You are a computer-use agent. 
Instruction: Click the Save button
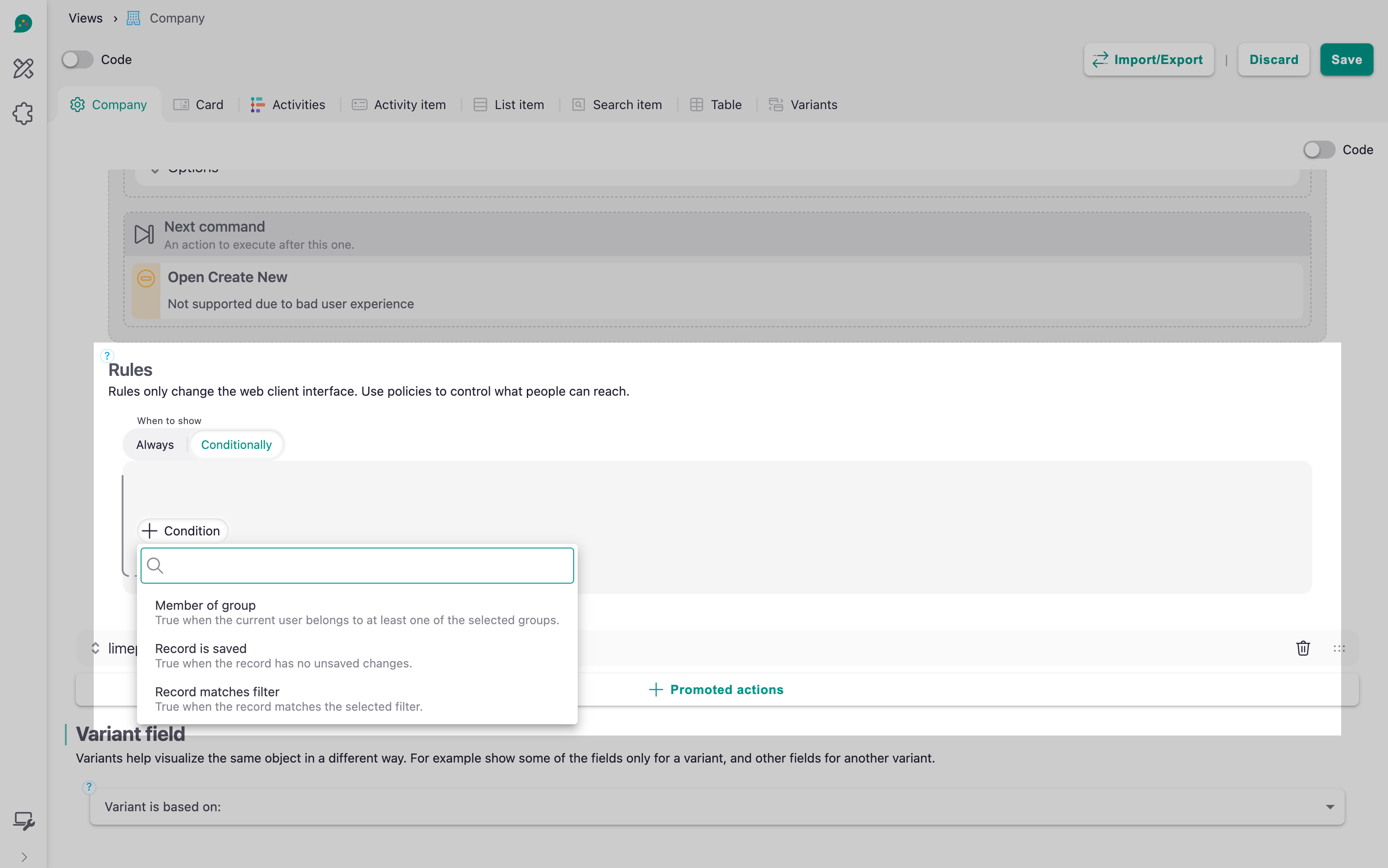click(1347, 59)
